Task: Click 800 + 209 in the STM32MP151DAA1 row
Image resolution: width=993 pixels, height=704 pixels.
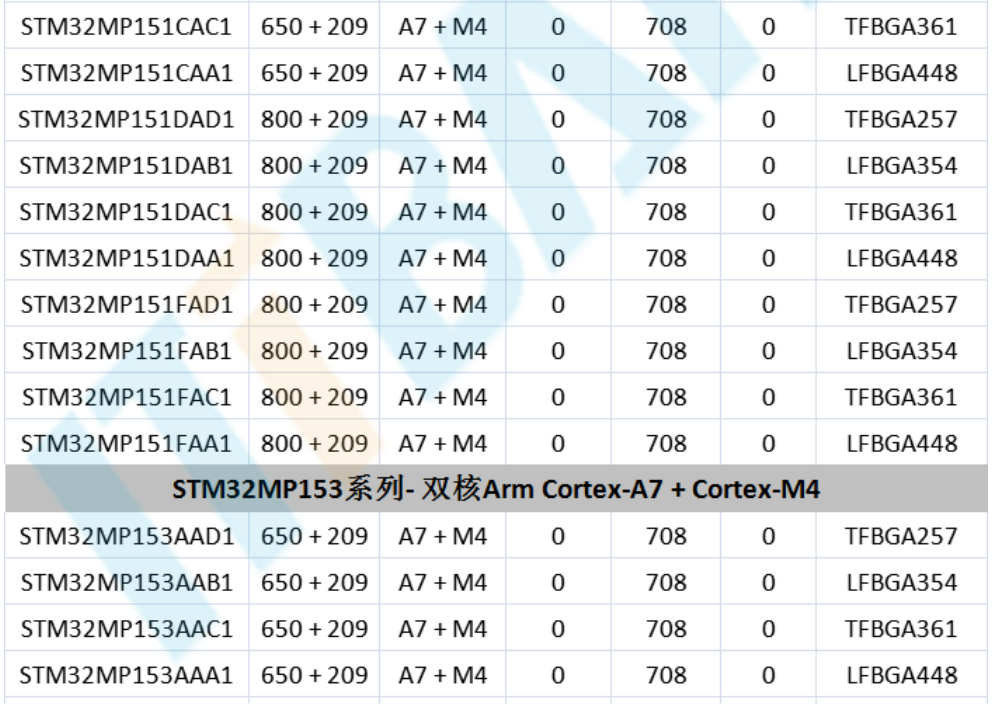Action: [314, 258]
